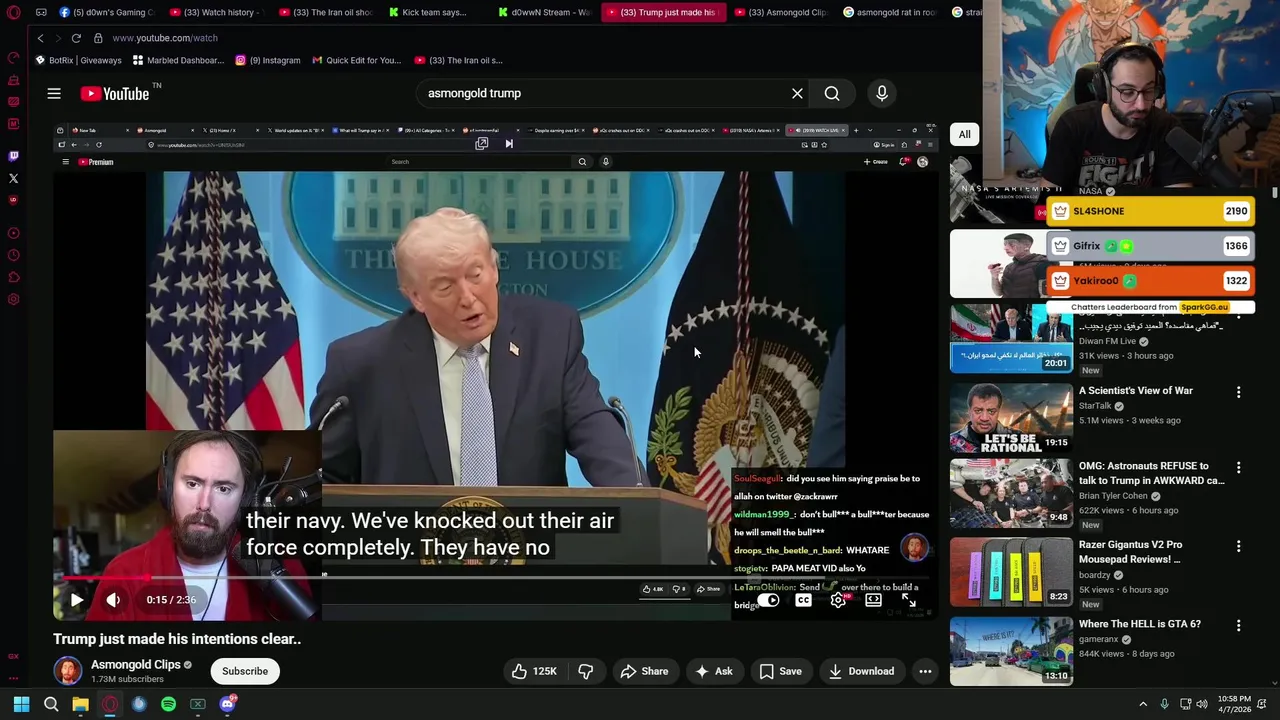This screenshot has height=720, width=1280.
Task: Switch to the 'd0wwN Stream' Kick tab
Action: click(545, 12)
